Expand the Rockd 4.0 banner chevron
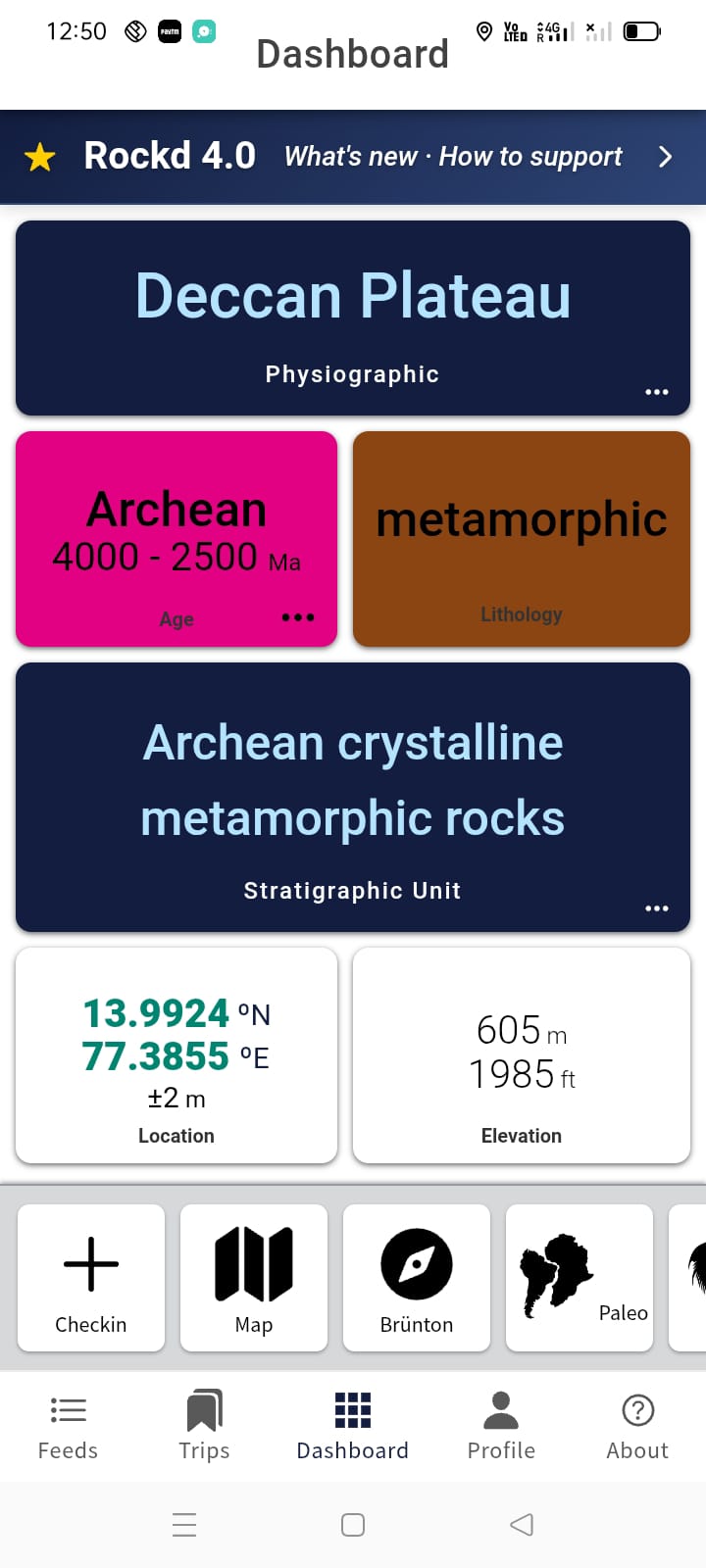Viewport: 706px width, 1568px height. point(665,157)
